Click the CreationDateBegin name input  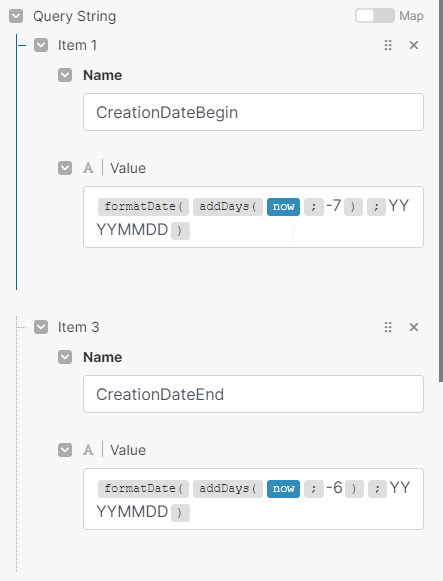(x=253, y=112)
